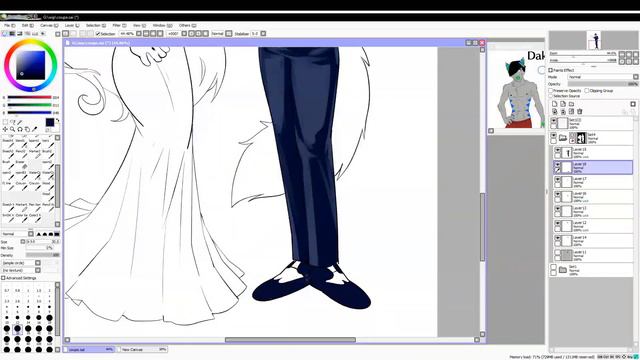Pick a shade in the color square
The height and width of the screenshot is (360, 640).
click(x=31, y=65)
